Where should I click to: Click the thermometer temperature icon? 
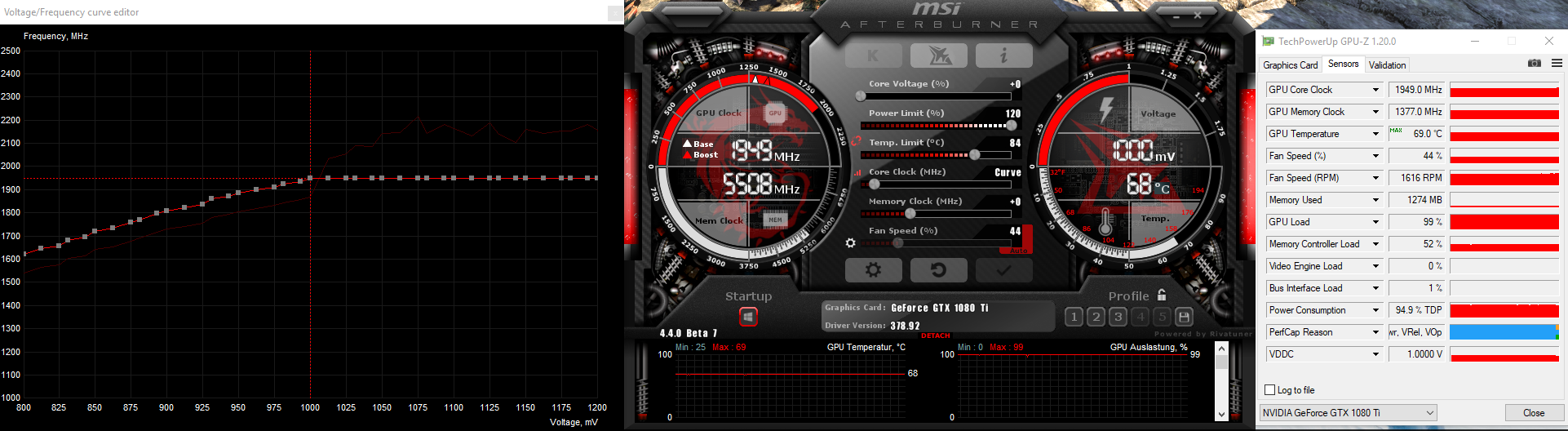tap(1105, 223)
